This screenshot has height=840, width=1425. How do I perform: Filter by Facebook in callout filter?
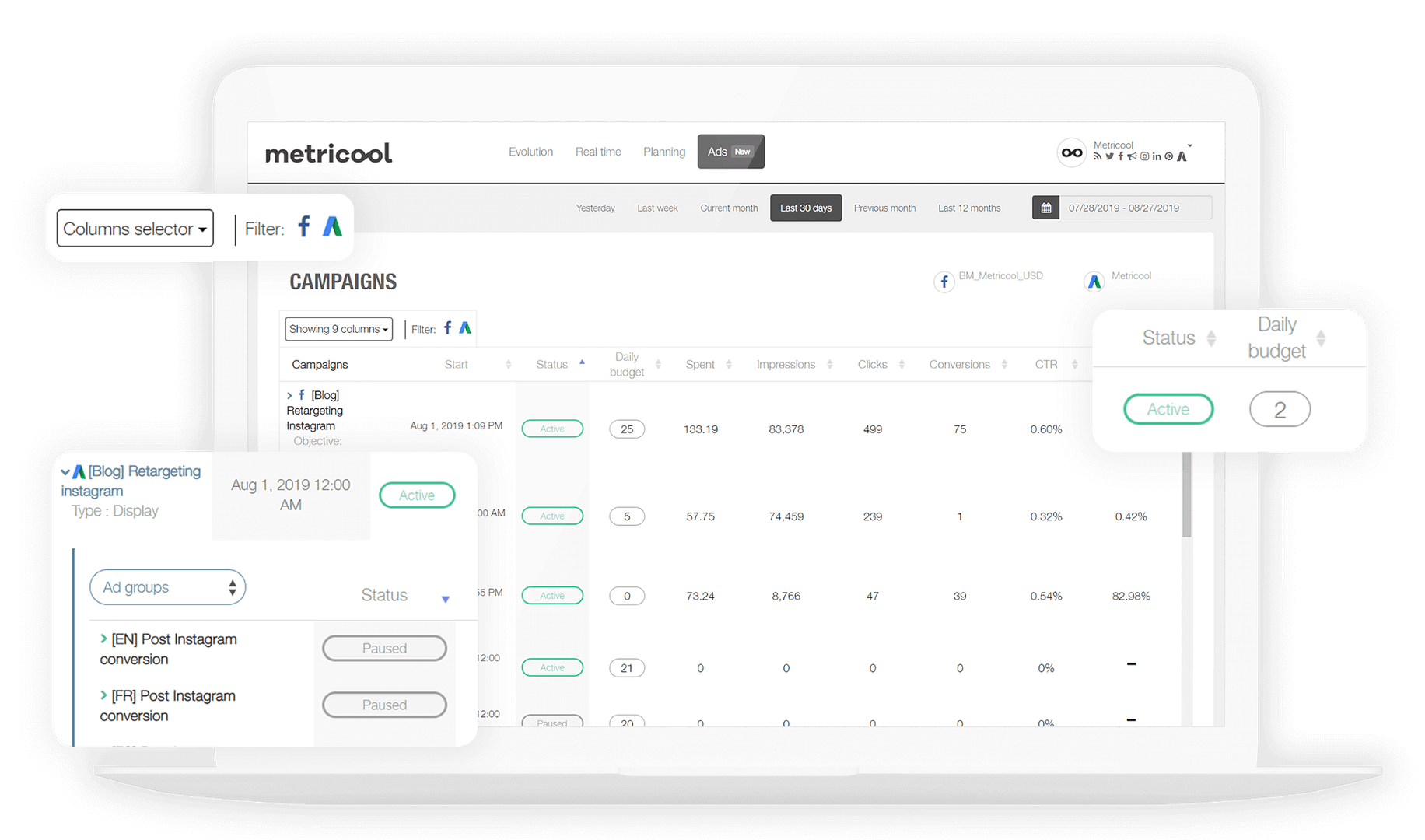[304, 226]
